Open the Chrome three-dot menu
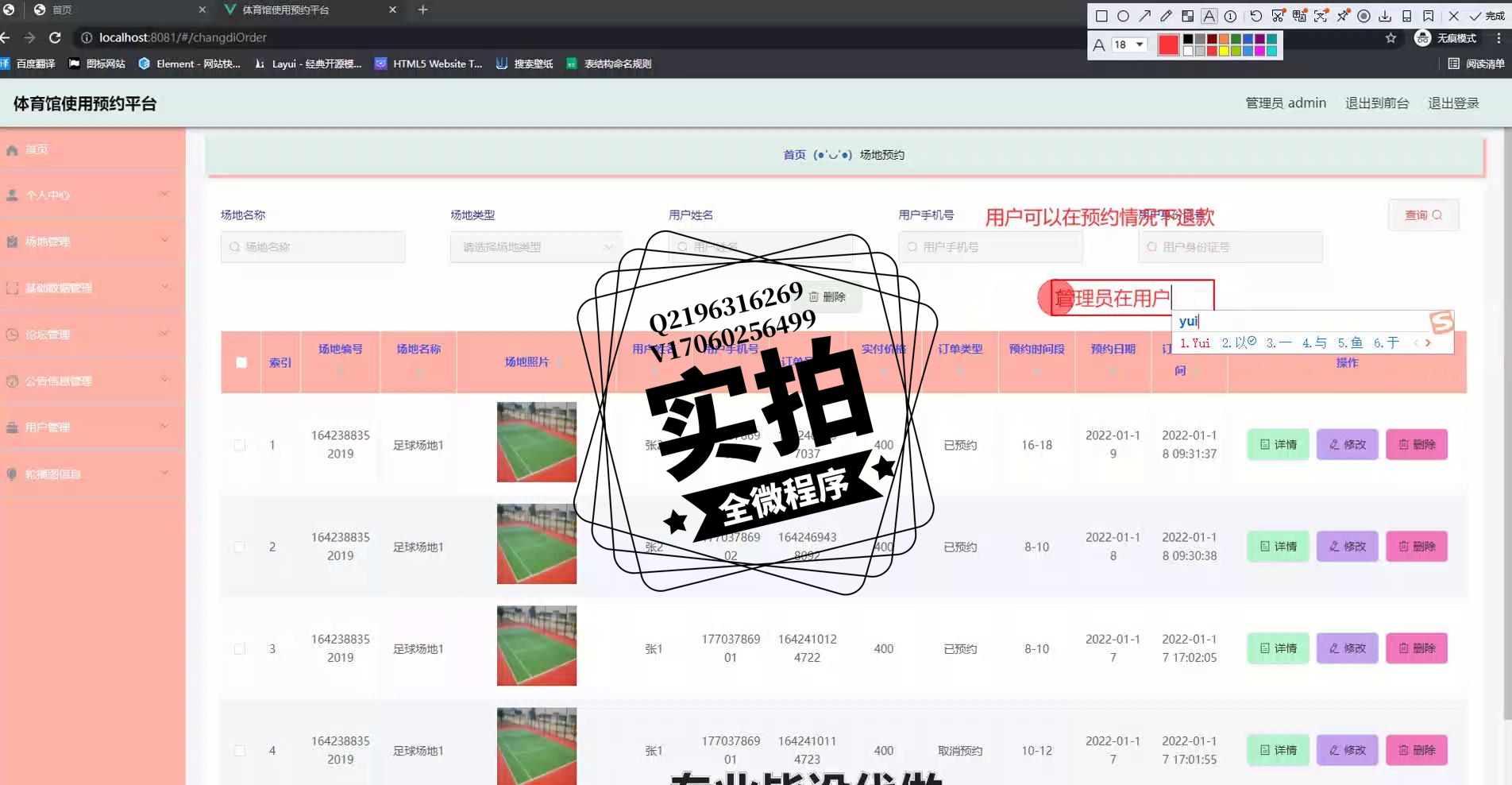 1498,38
